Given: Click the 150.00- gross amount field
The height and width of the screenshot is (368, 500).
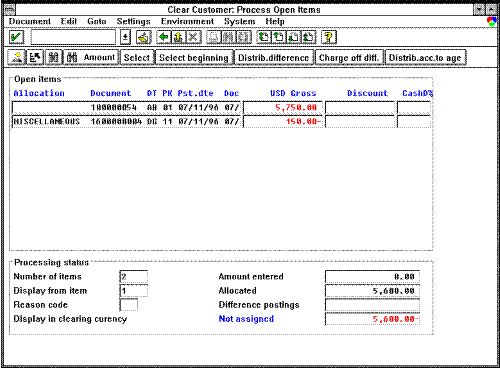Looking at the screenshot, I should [283, 122].
